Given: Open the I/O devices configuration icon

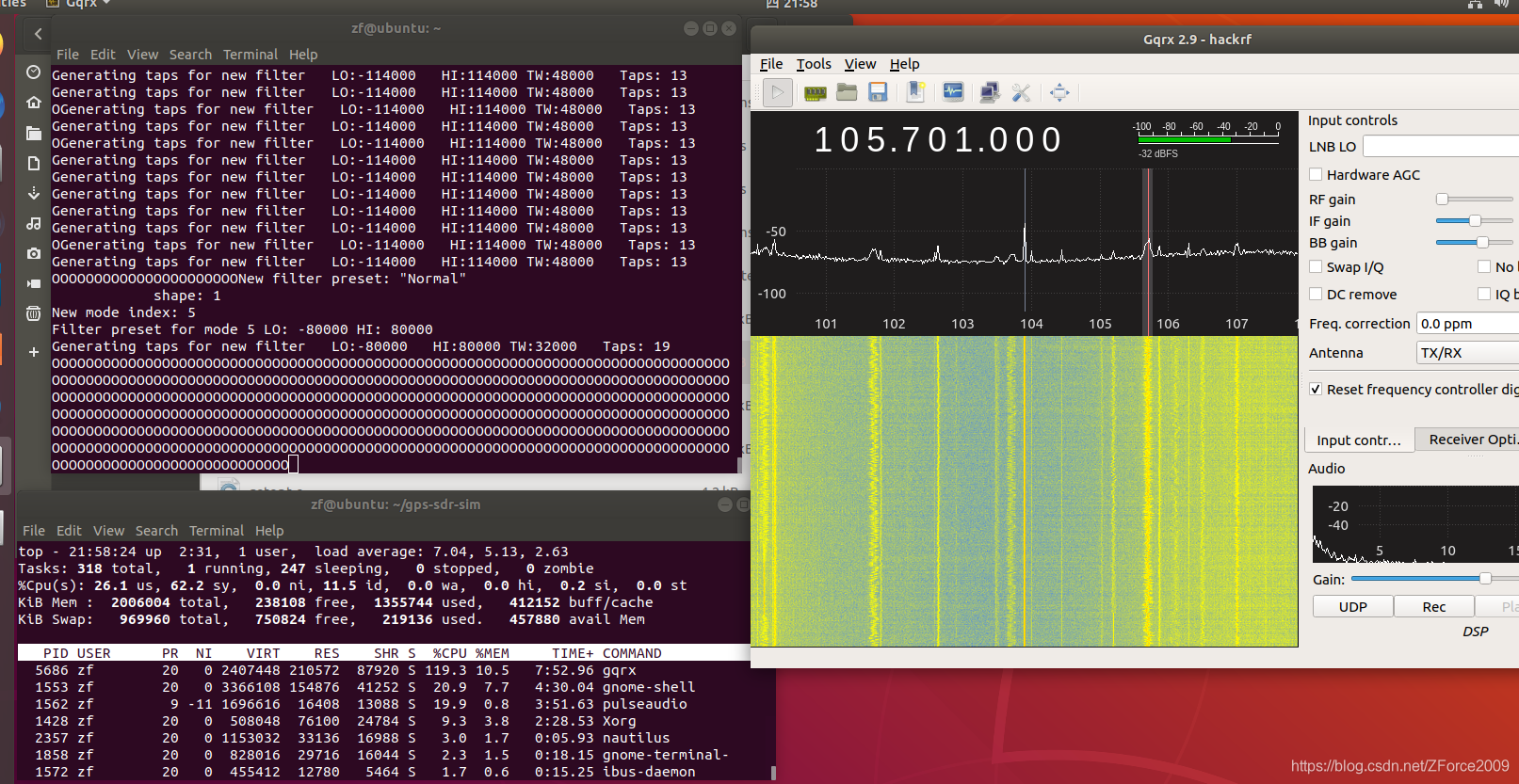Looking at the screenshot, I should tap(816, 92).
